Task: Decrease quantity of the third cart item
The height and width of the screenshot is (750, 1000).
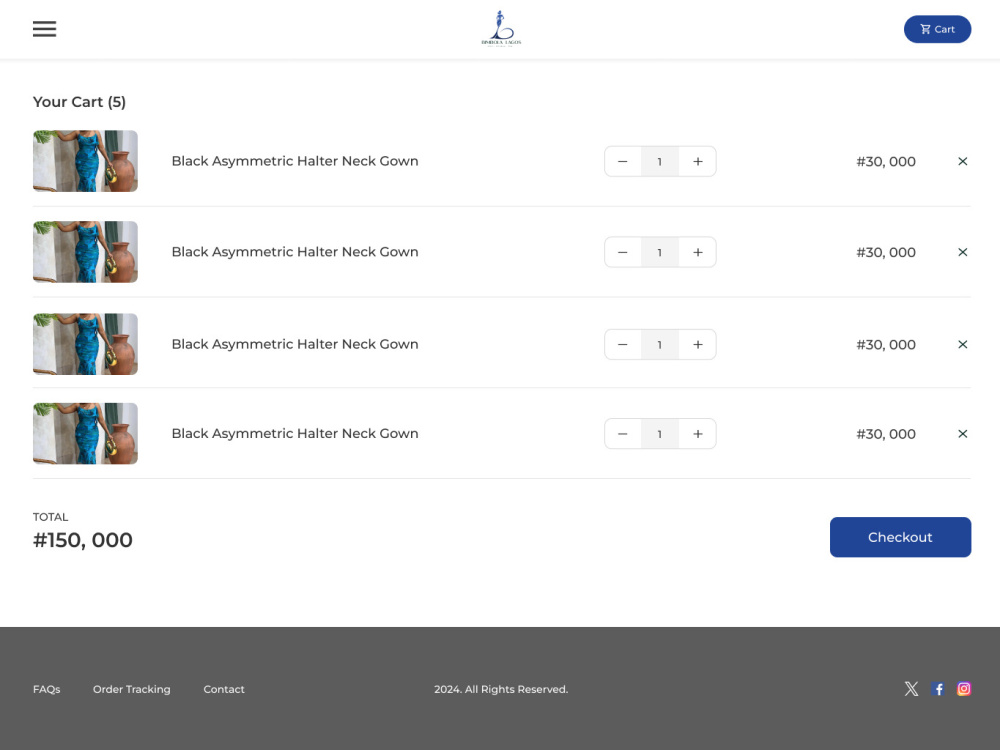Action: [x=622, y=344]
